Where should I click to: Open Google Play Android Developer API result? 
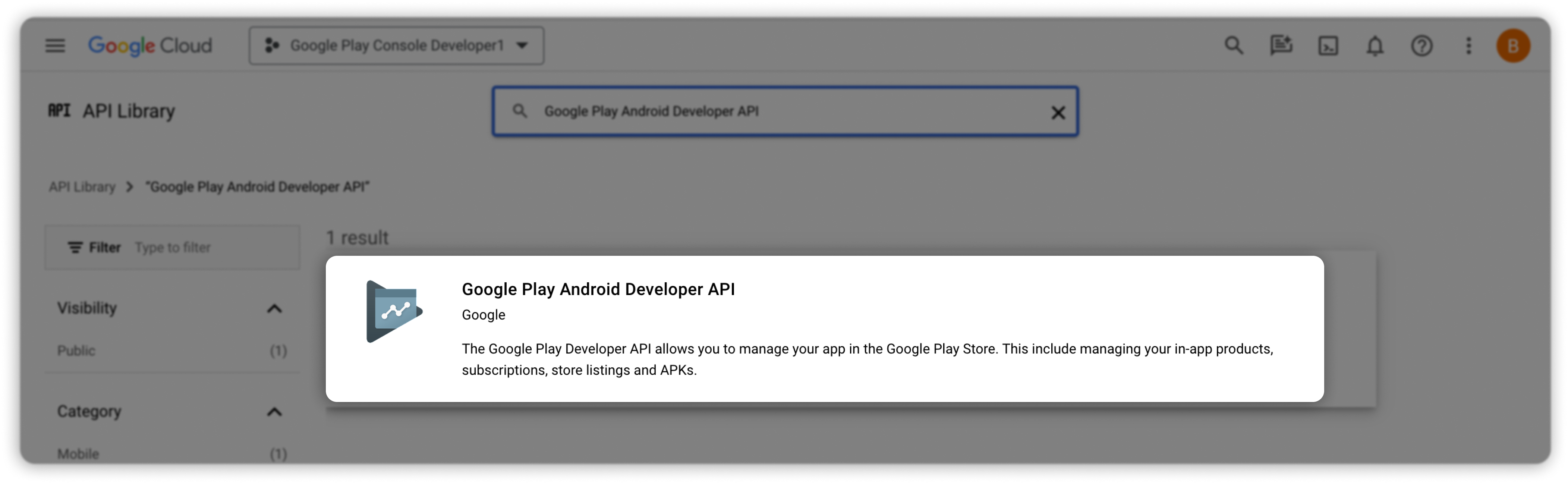598,289
